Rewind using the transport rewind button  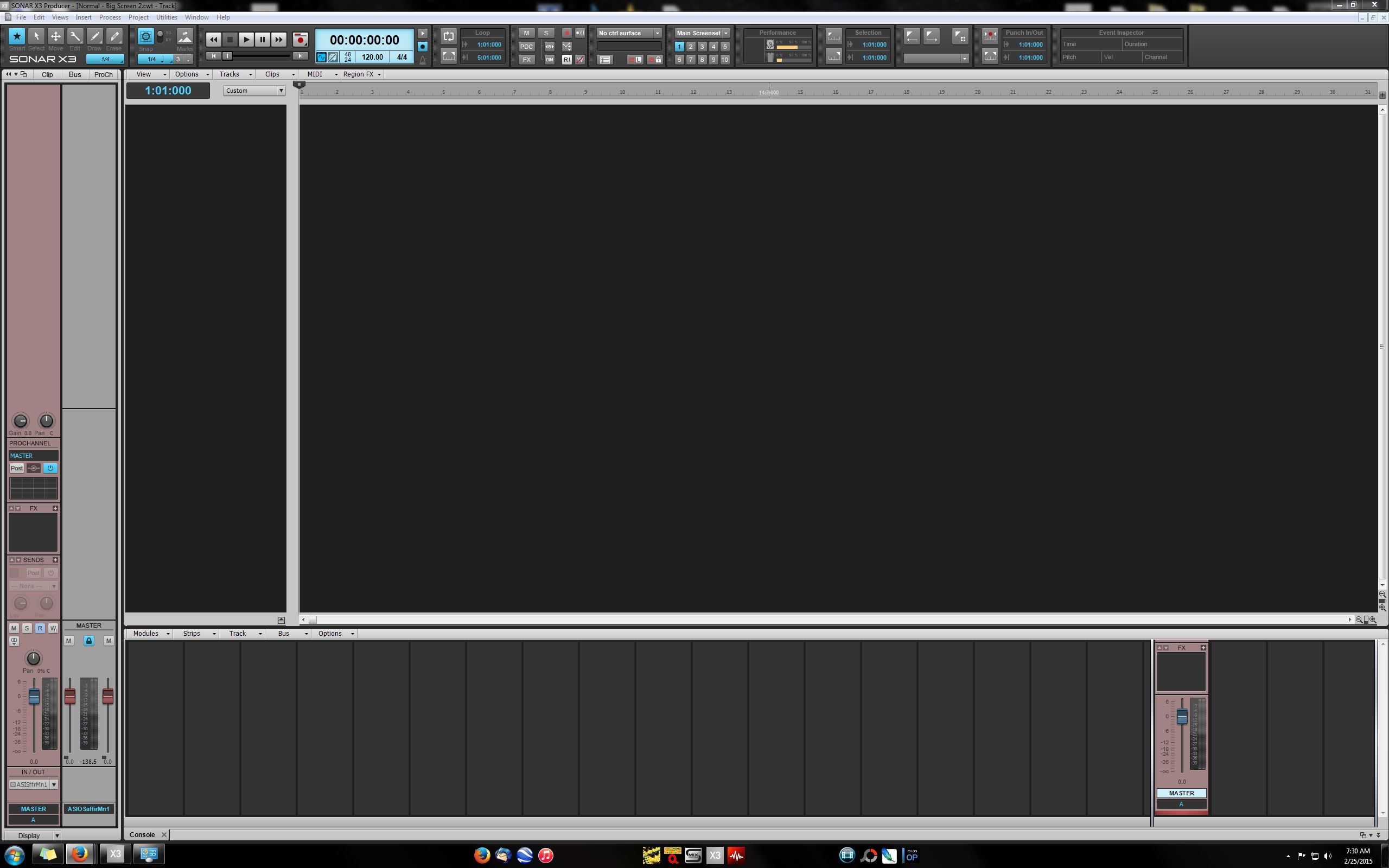pyautogui.click(x=214, y=40)
